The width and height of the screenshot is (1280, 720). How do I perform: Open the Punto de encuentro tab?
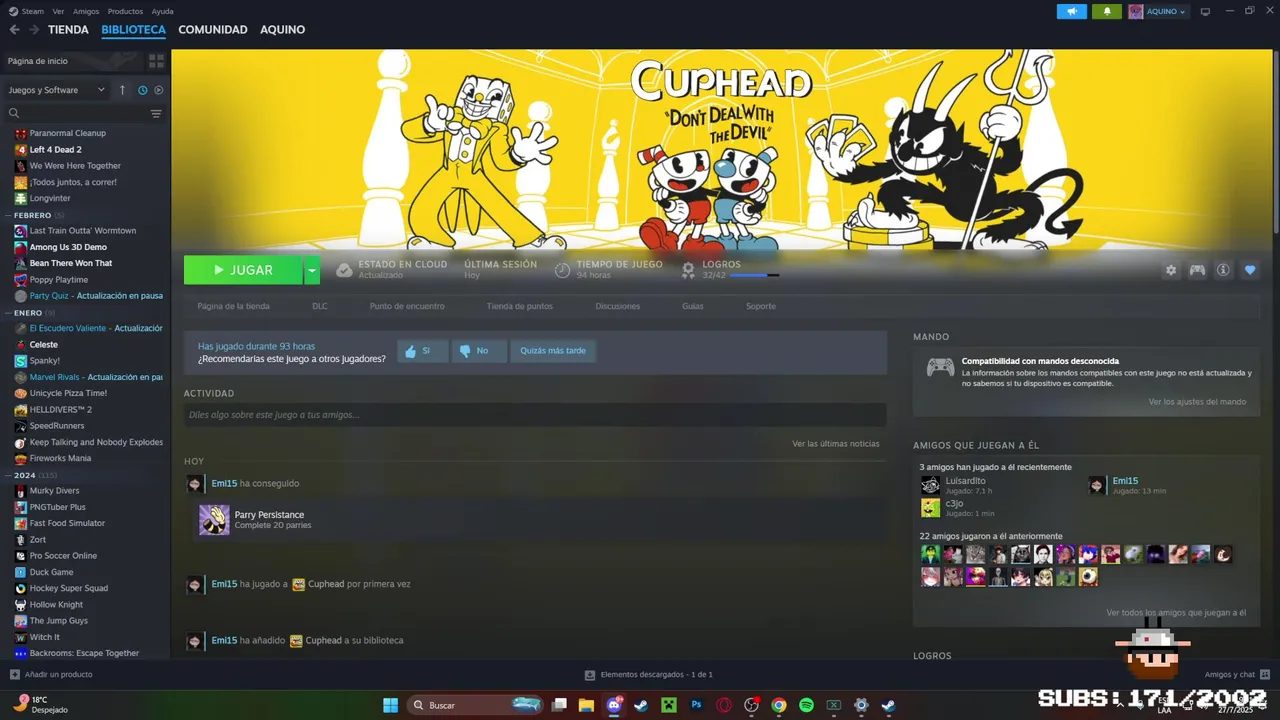(x=407, y=306)
